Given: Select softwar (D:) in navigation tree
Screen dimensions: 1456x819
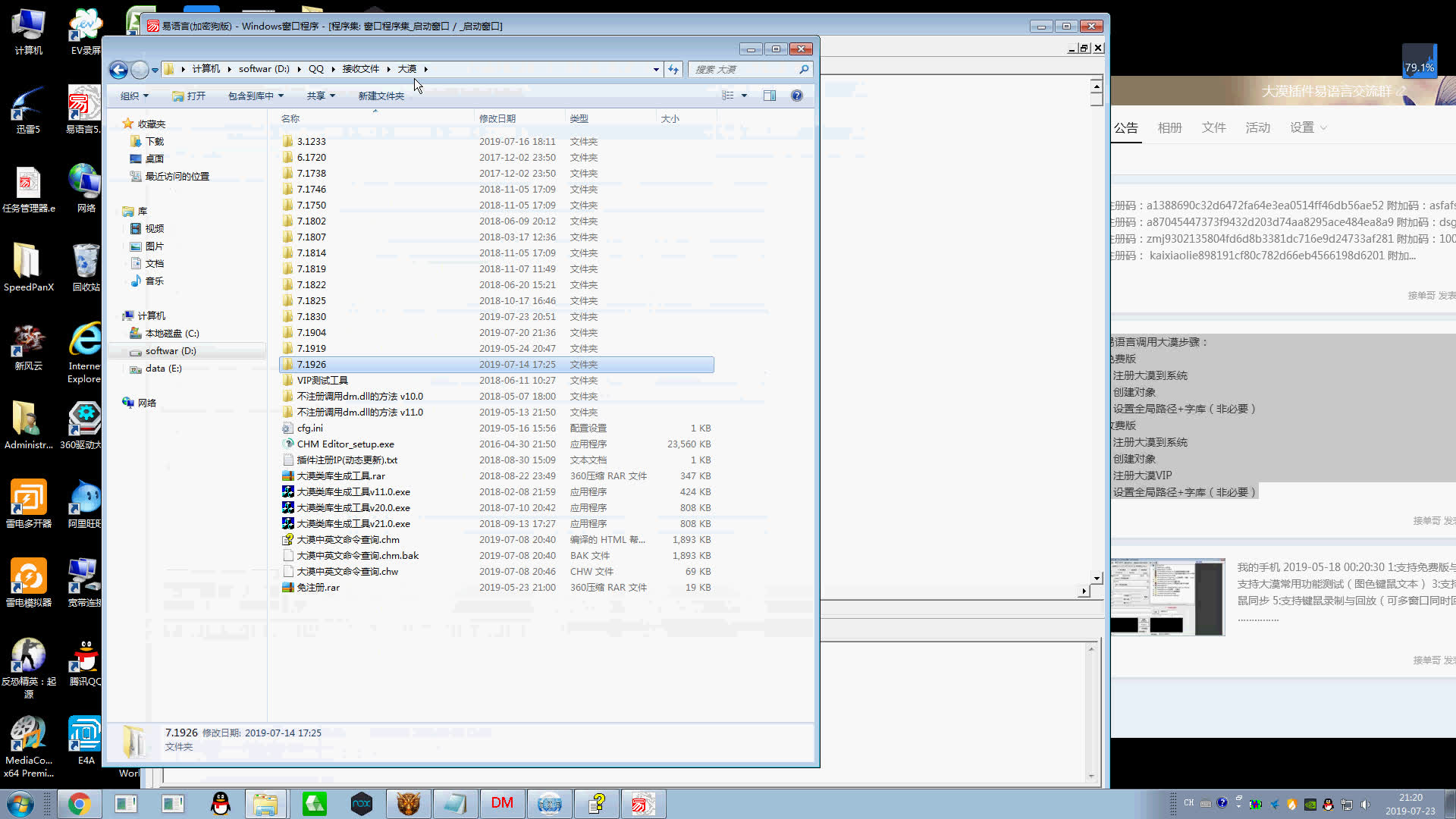Looking at the screenshot, I should (171, 351).
